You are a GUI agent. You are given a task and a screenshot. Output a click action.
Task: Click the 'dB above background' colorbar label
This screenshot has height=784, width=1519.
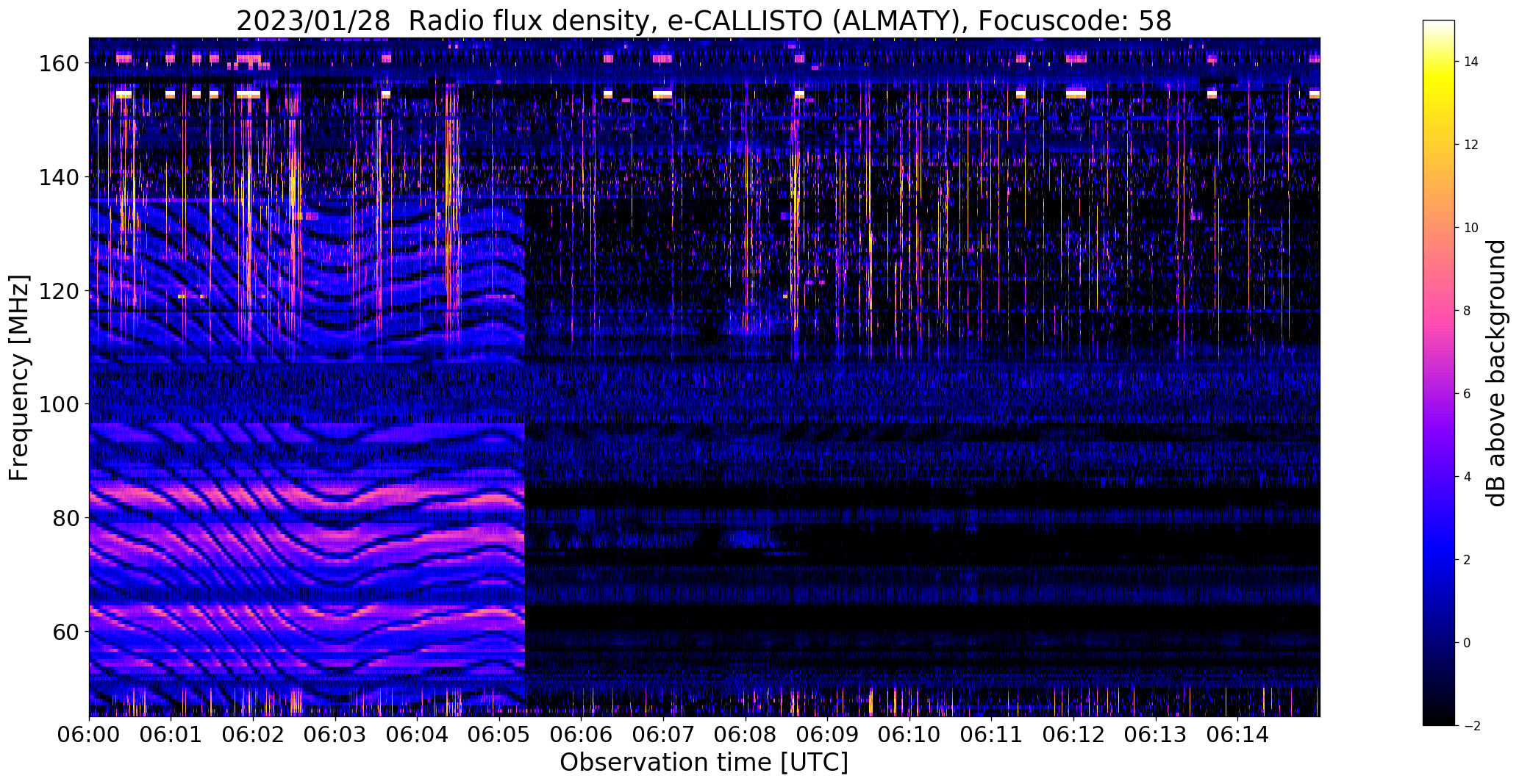[x=1496, y=373]
